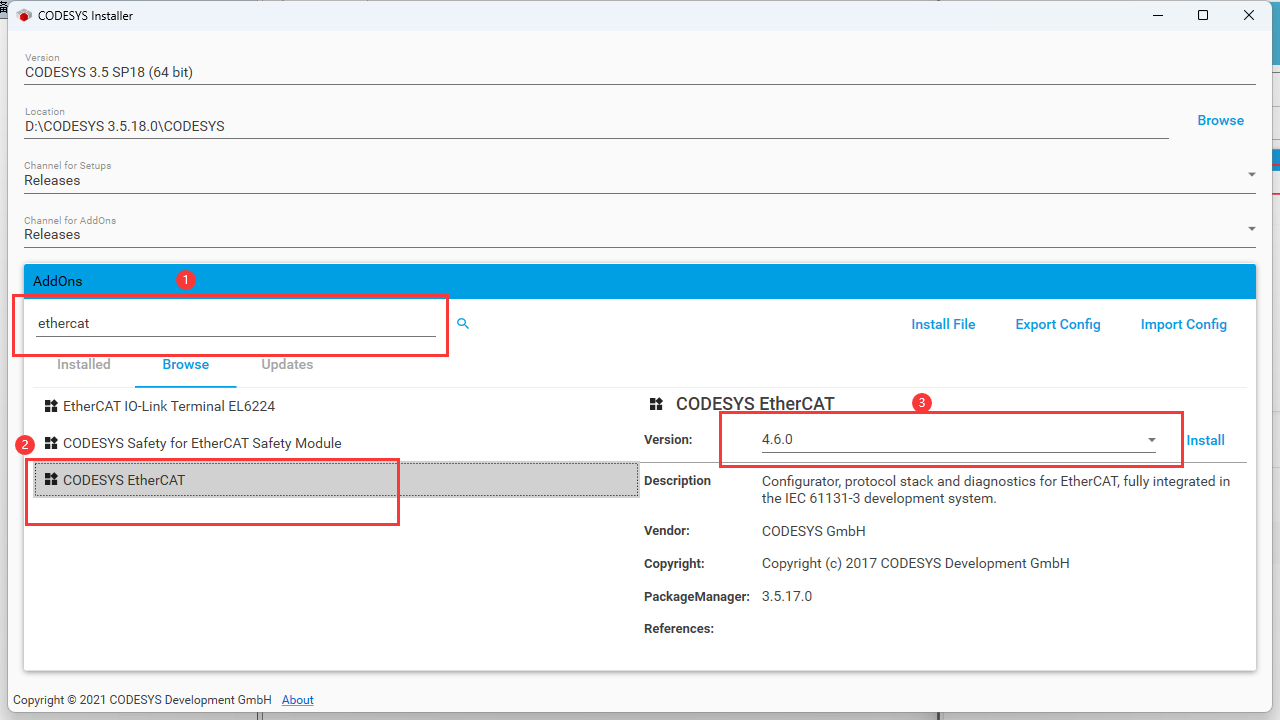1280x720 pixels.
Task: Minimize the CODESYS Installer window
Action: click(x=1157, y=15)
